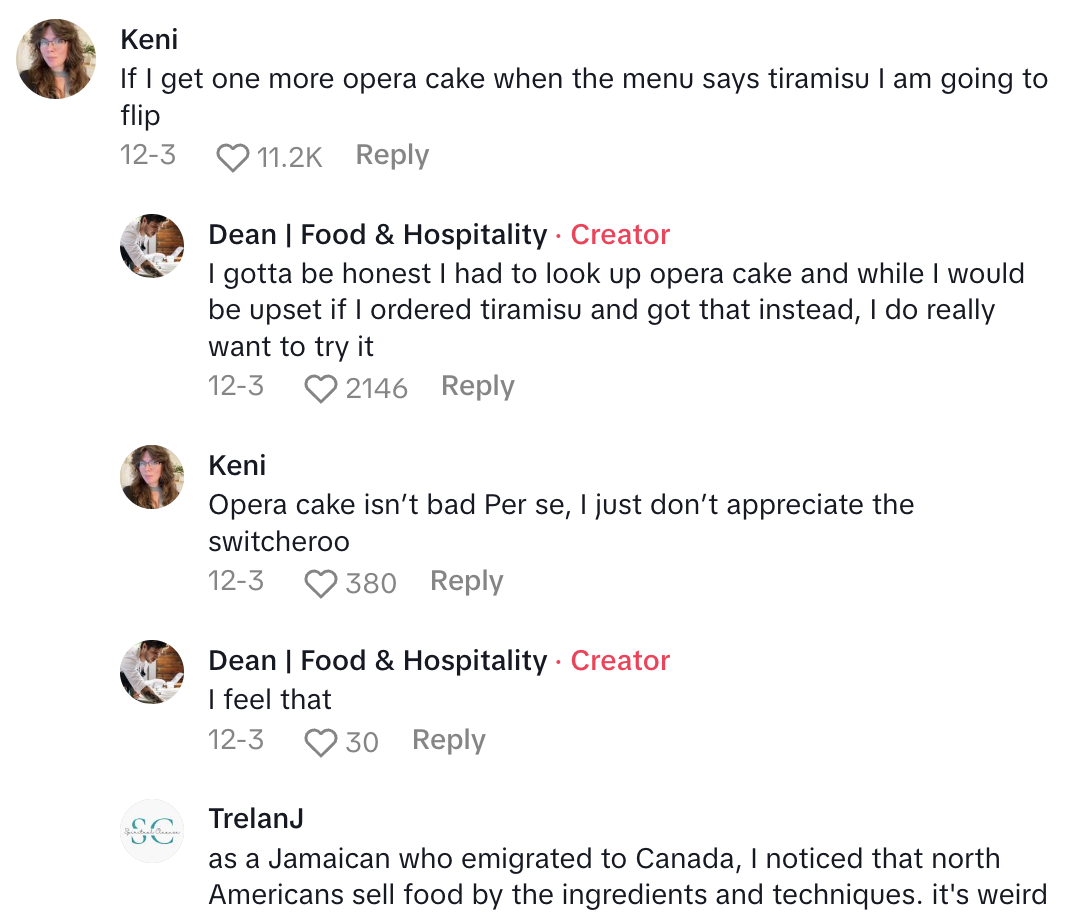The image size is (1086, 918).
Task: Like Dean's reply about looking up opera cake
Action: pyautogui.click(x=321, y=388)
